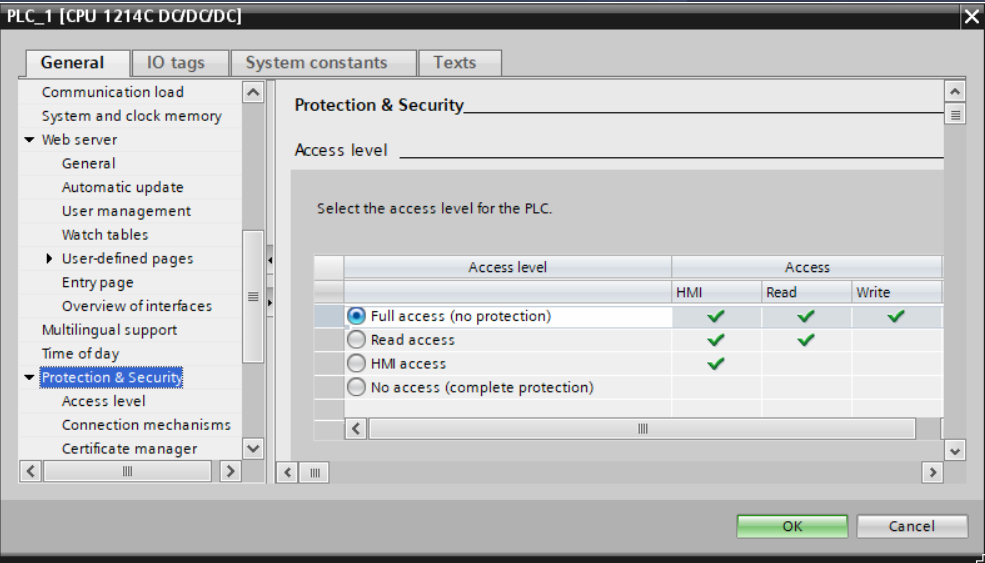Select No access (complete protection) option
This screenshot has width=985, height=563.
356,388
